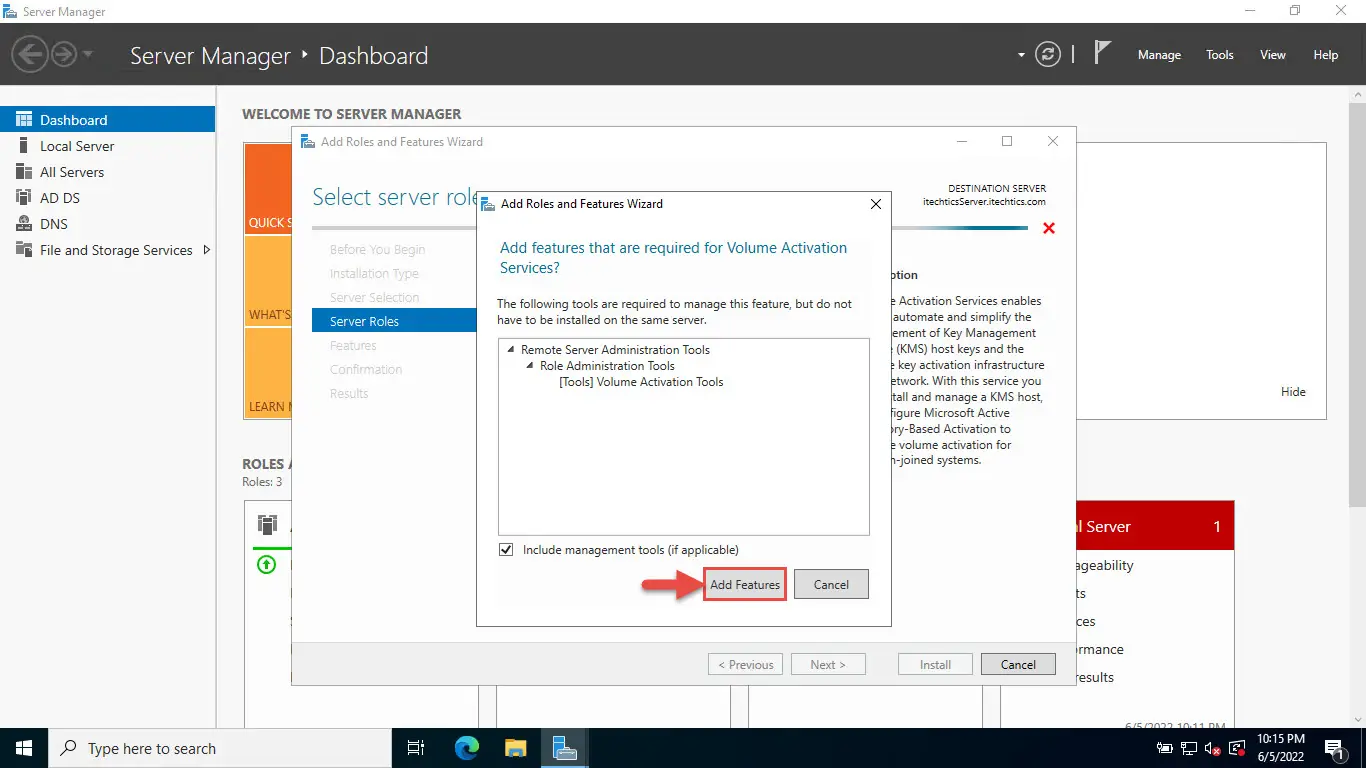The width and height of the screenshot is (1366, 768).
Task: Select Local Server in sidebar
Action: (77, 146)
